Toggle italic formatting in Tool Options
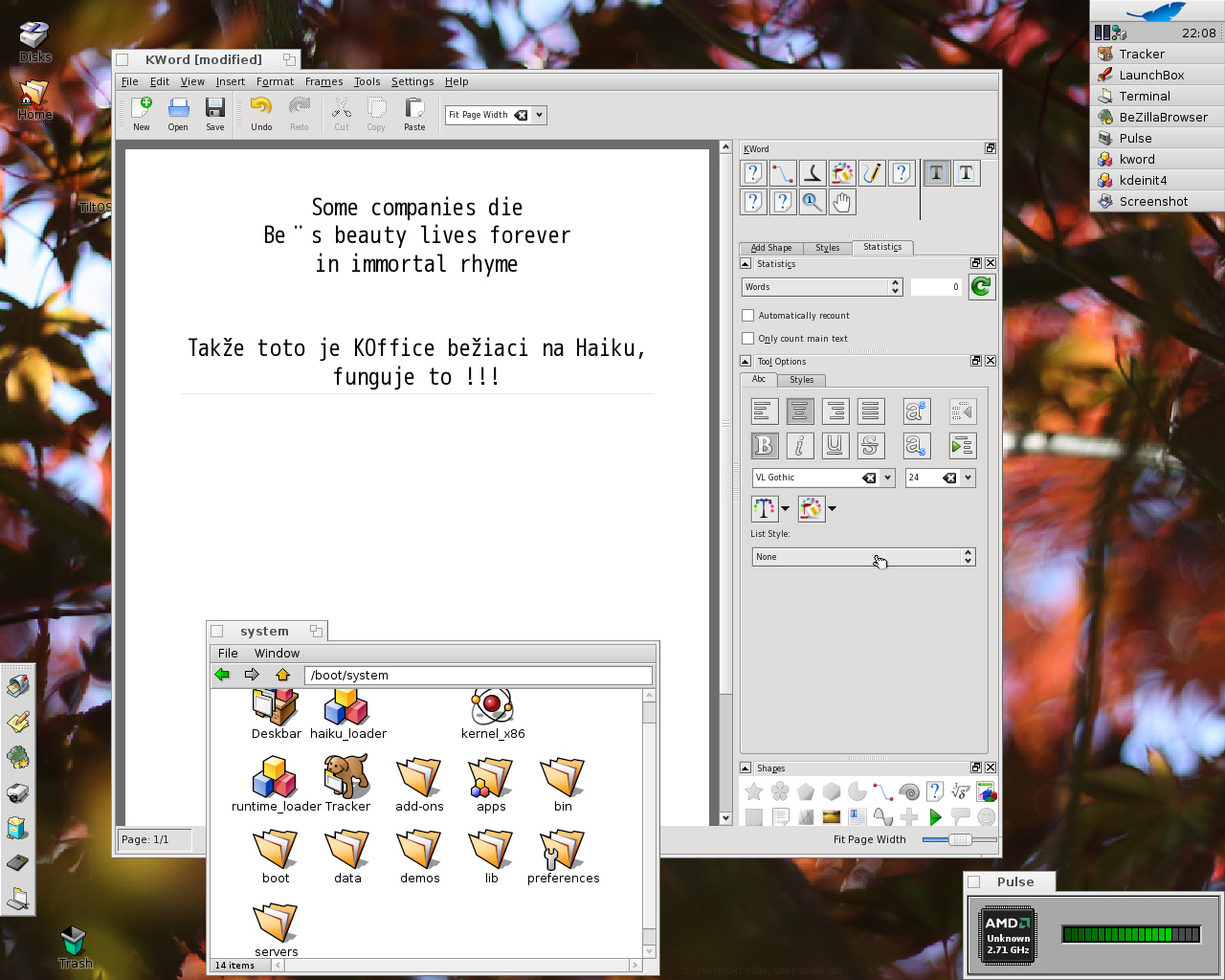Image resolution: width=1225 pixels, height=980 pixels. pos(800,446)
